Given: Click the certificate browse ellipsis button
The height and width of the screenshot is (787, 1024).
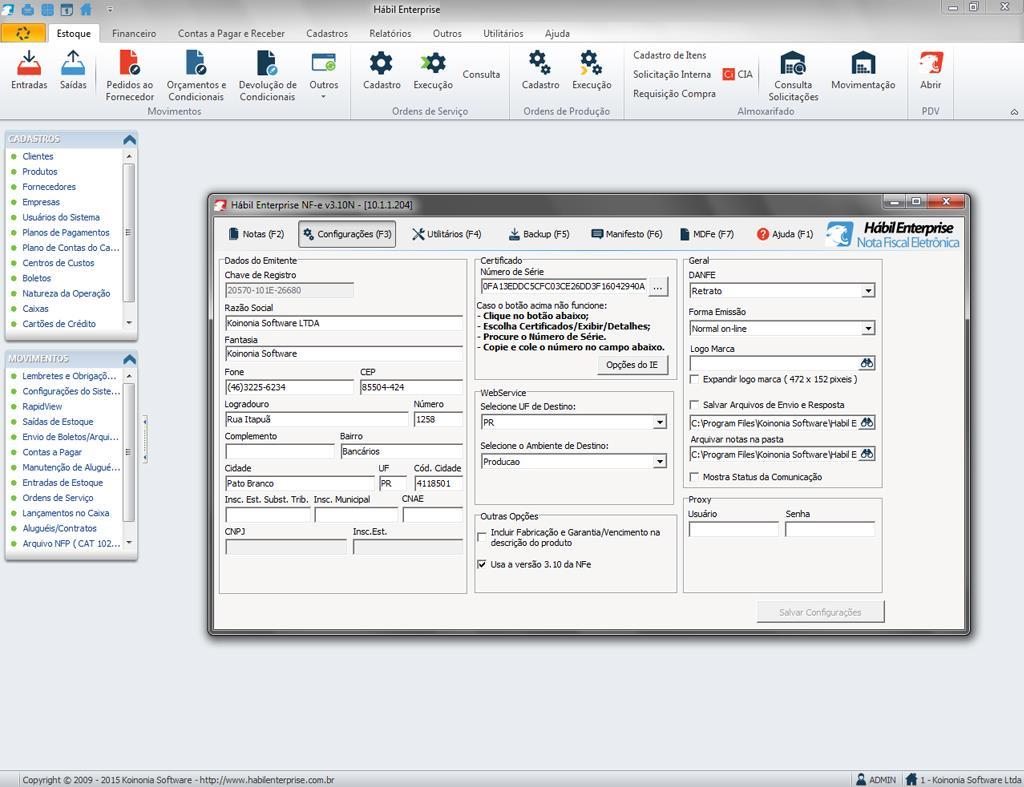Looking at the screenshot, I should (658, 287).
